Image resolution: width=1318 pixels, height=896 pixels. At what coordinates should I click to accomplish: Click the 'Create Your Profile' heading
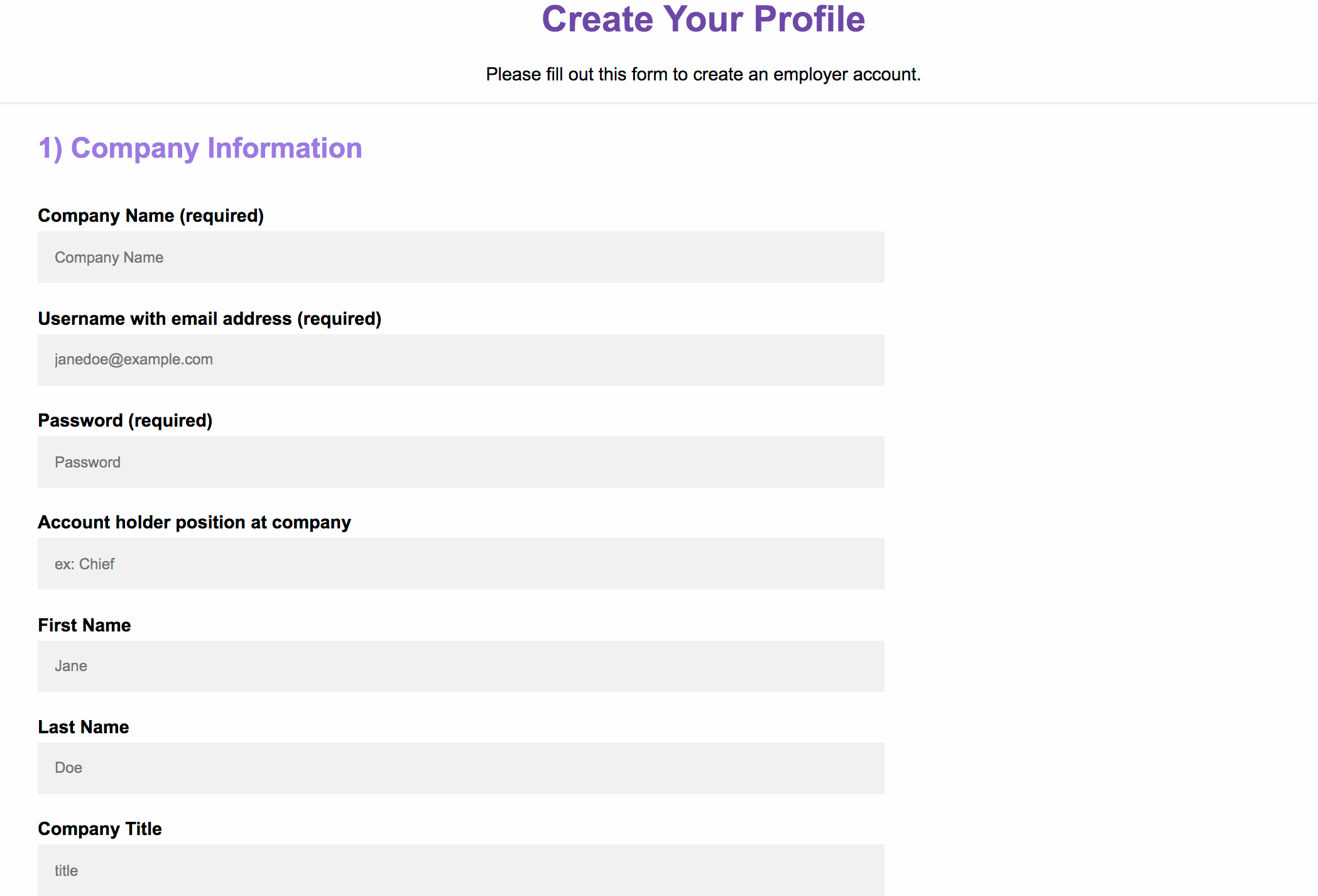coord(703,19)
